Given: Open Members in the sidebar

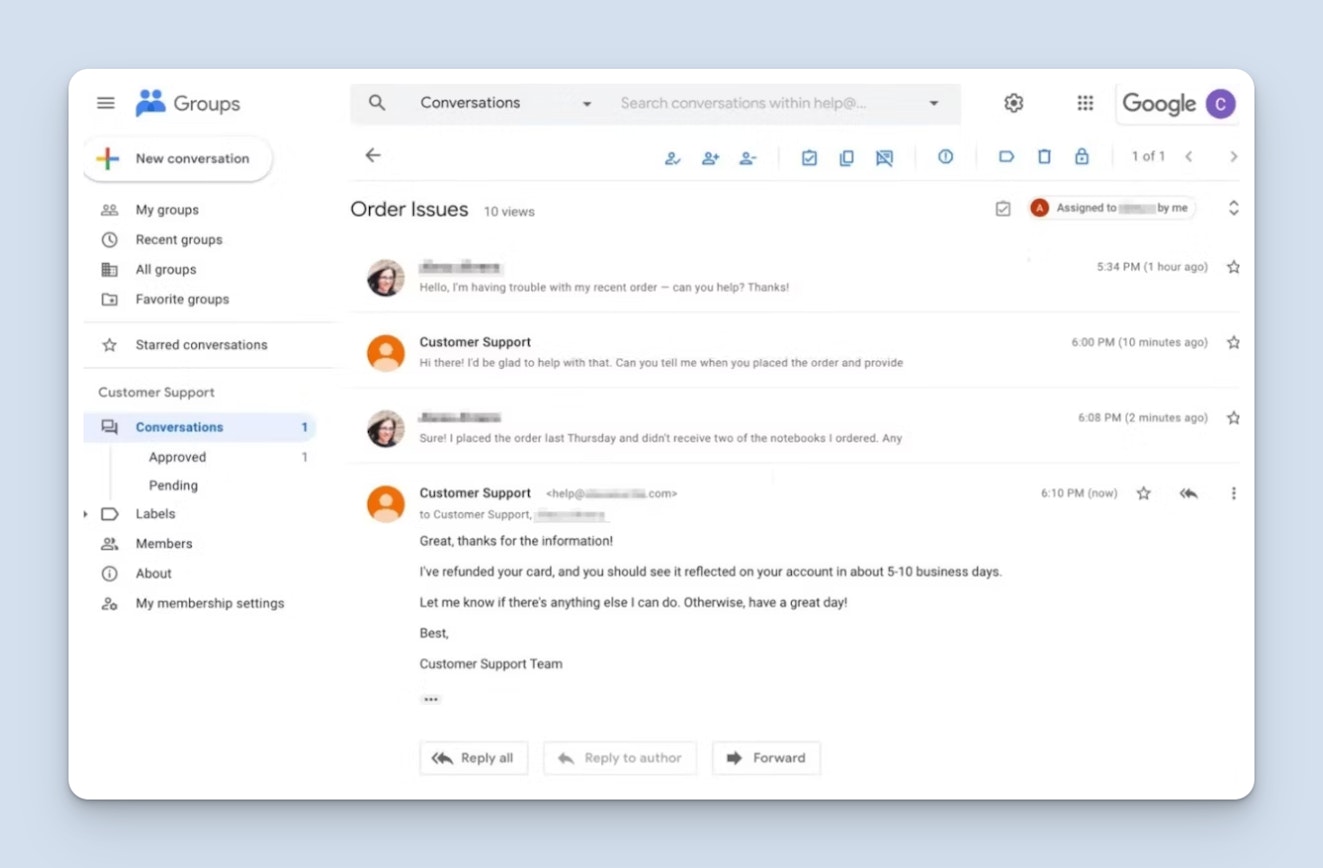Looking at the screenshot, I should (164, 544).
